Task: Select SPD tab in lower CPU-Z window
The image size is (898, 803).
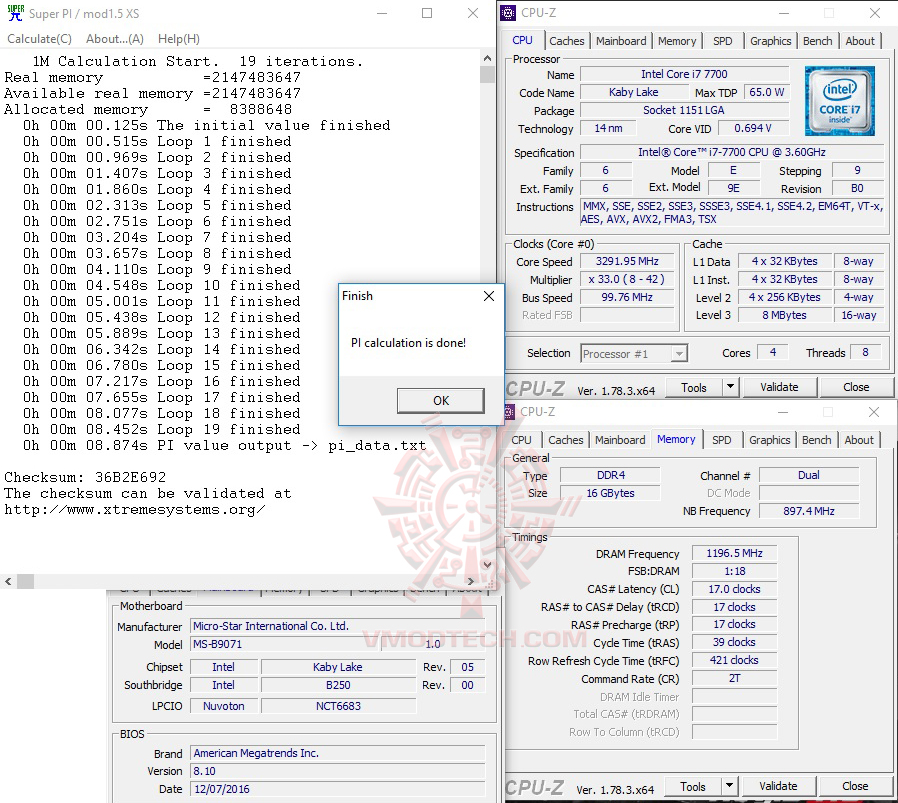Action: pyautogui.click(x=721, y=440)
